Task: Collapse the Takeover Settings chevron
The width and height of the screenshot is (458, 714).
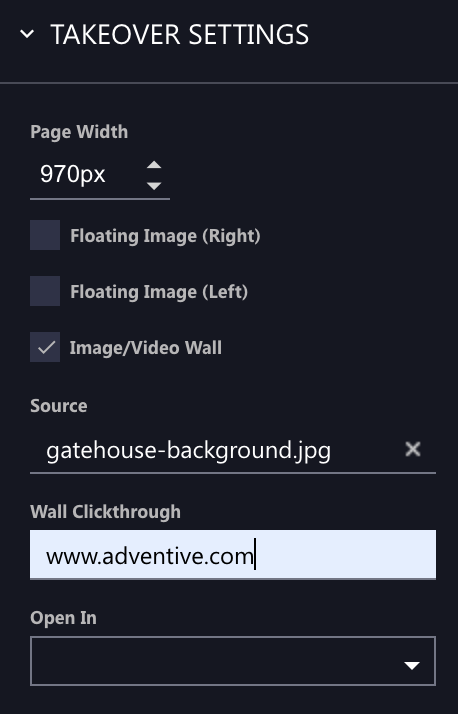Action: pos(27,34)
